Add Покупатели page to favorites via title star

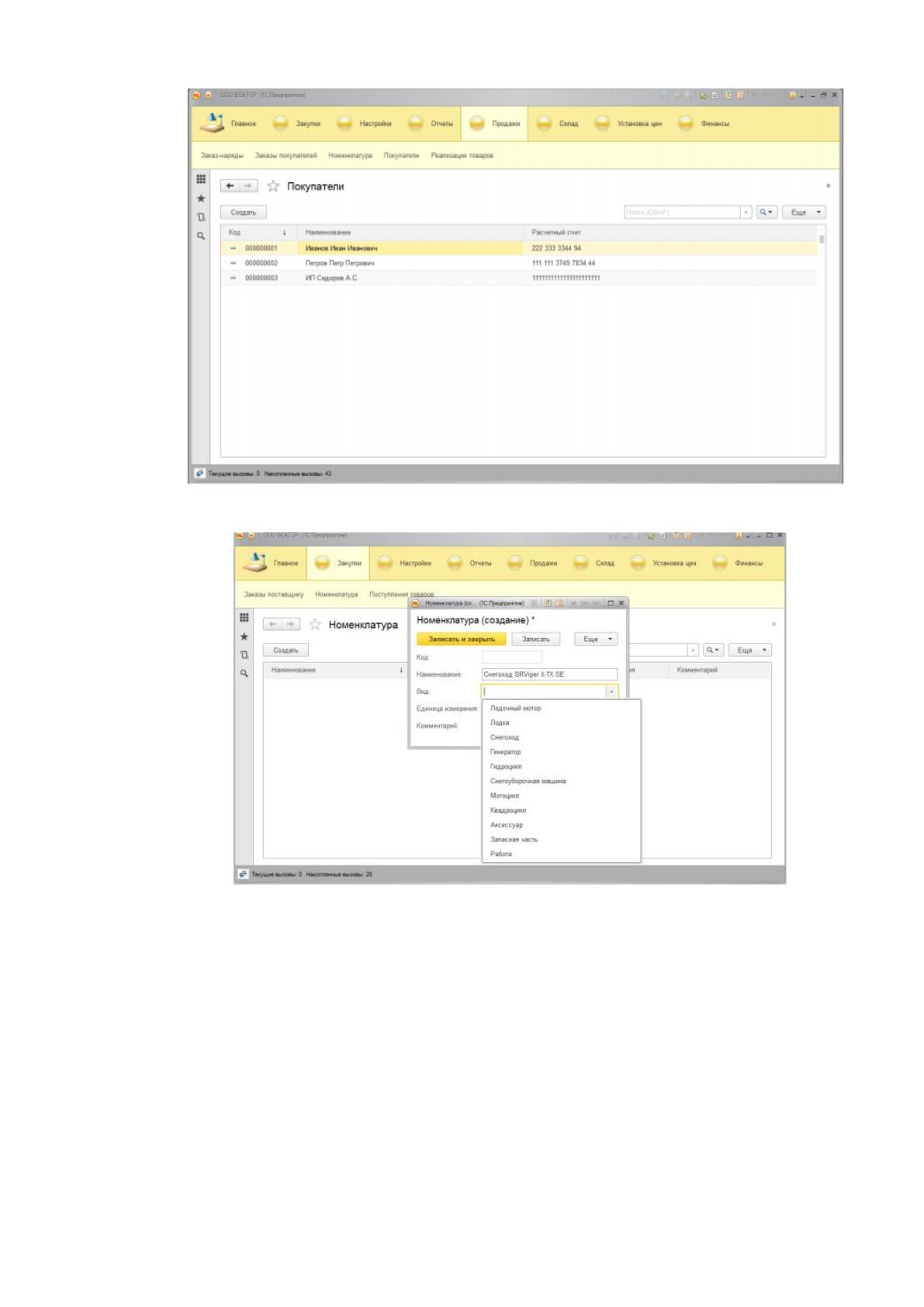273,186
